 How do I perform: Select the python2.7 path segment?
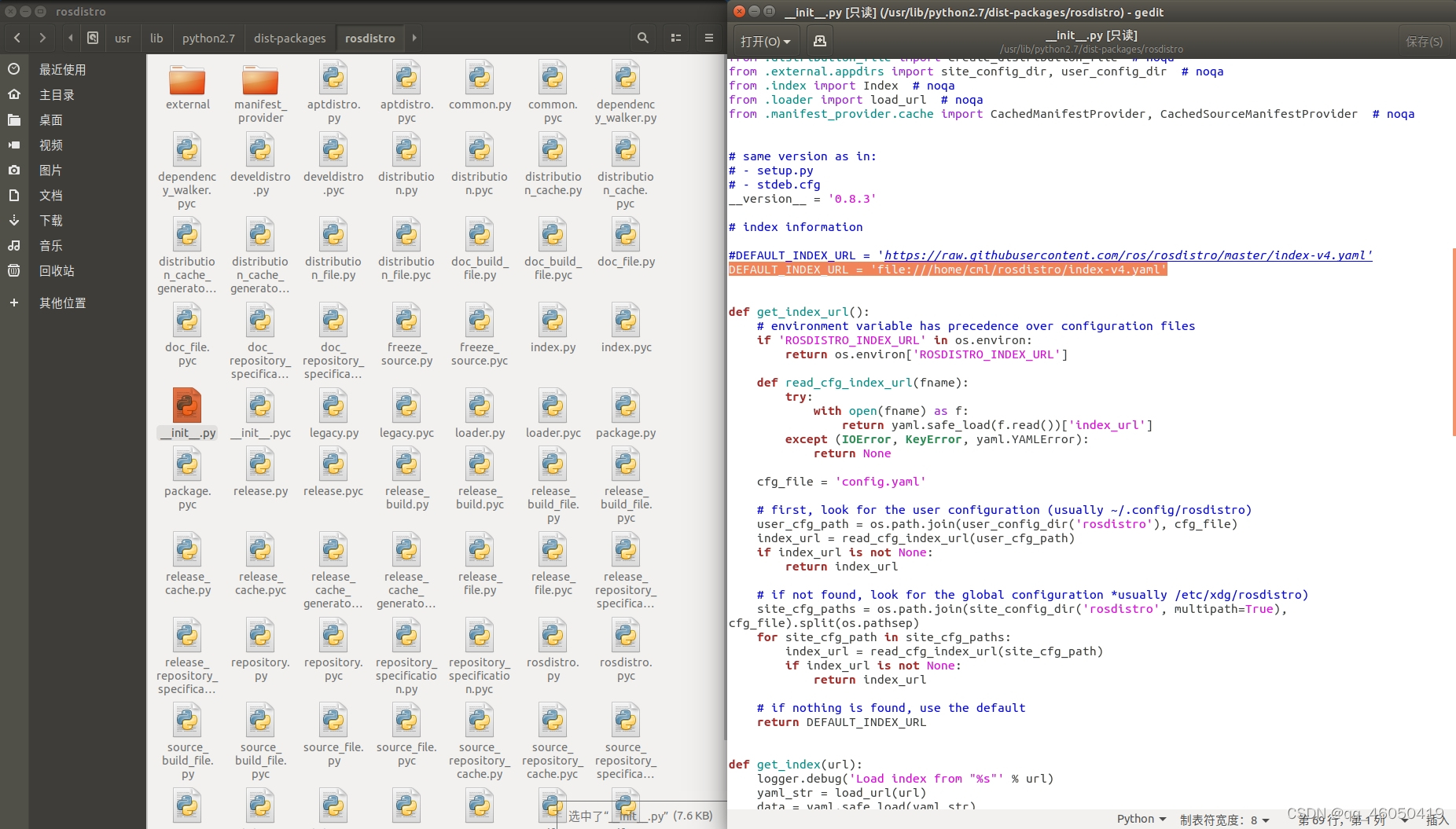pos(208,38)
